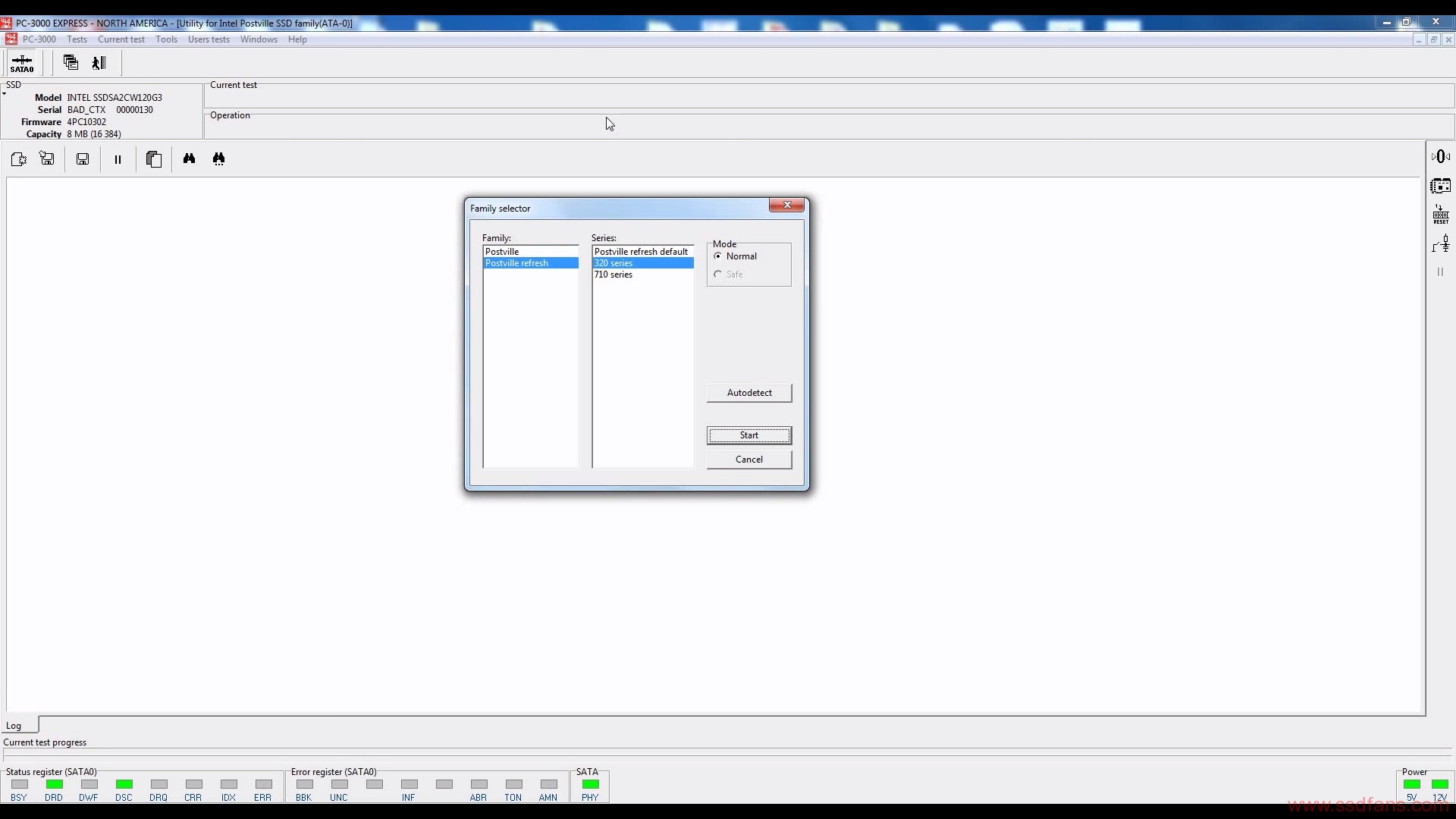Click the model text INTEL SSDSA2CW120G3
Image resolution: width=1456 pixels, height=819 pixels.
pos(115,98)
